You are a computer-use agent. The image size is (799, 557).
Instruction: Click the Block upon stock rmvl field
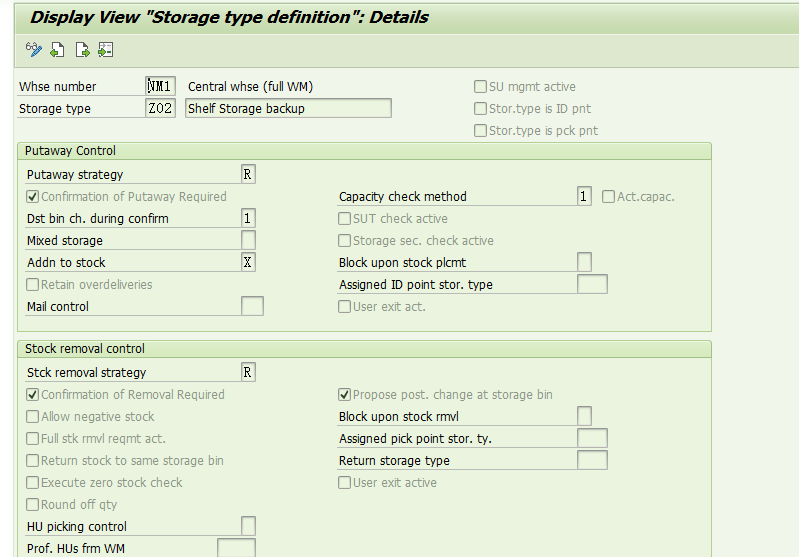click(x=584, y=416)
